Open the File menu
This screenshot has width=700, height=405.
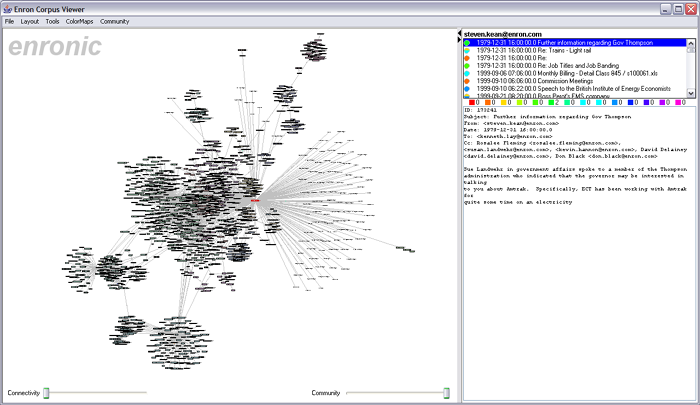pyautogui.click(x=9, y=21)
